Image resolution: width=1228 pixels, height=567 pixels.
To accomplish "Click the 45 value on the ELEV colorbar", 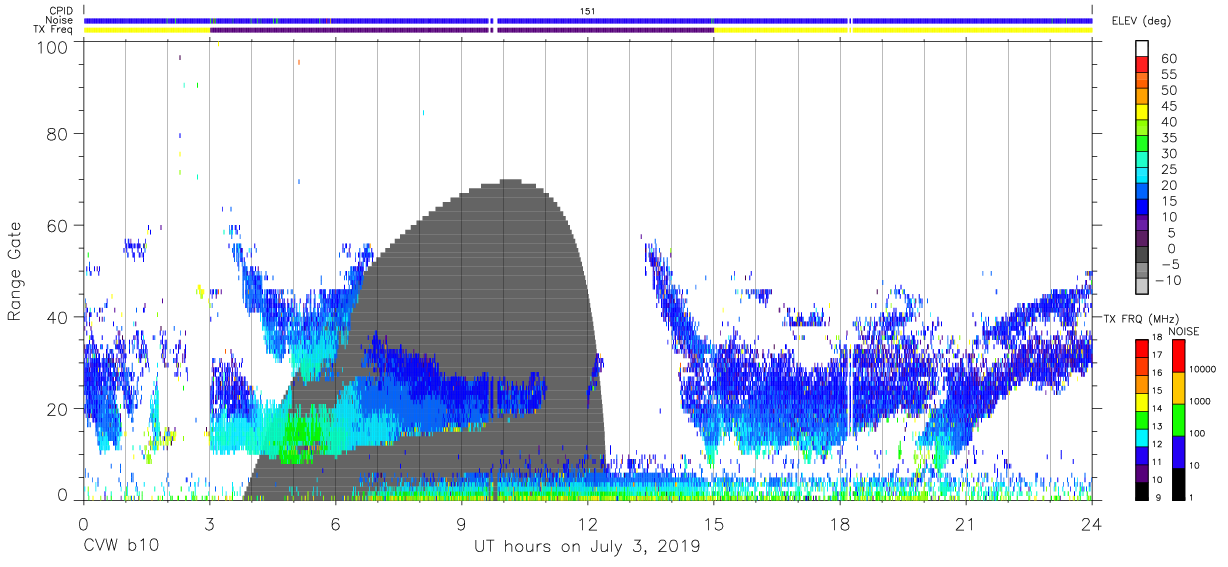I will coord(1168,106).
